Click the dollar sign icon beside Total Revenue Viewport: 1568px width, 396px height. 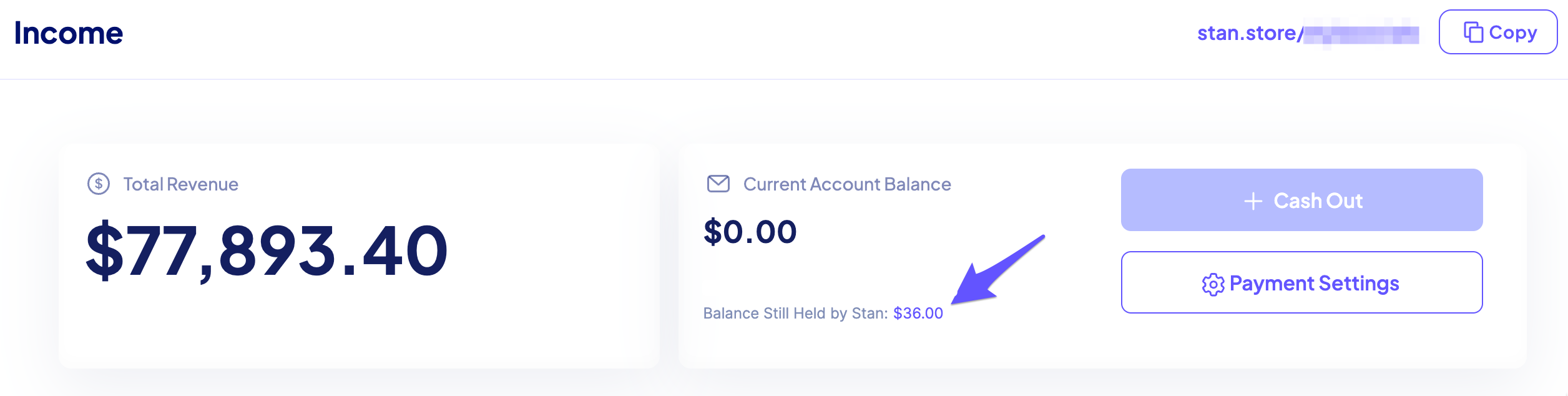(98, 185)
